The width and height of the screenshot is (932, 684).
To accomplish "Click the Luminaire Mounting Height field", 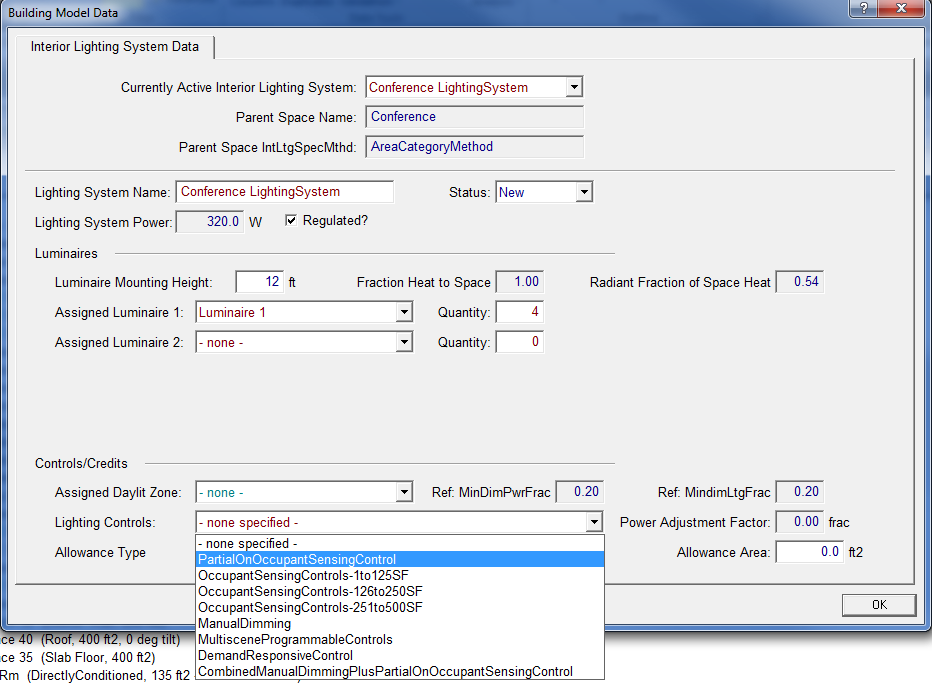I will (259, 282).
